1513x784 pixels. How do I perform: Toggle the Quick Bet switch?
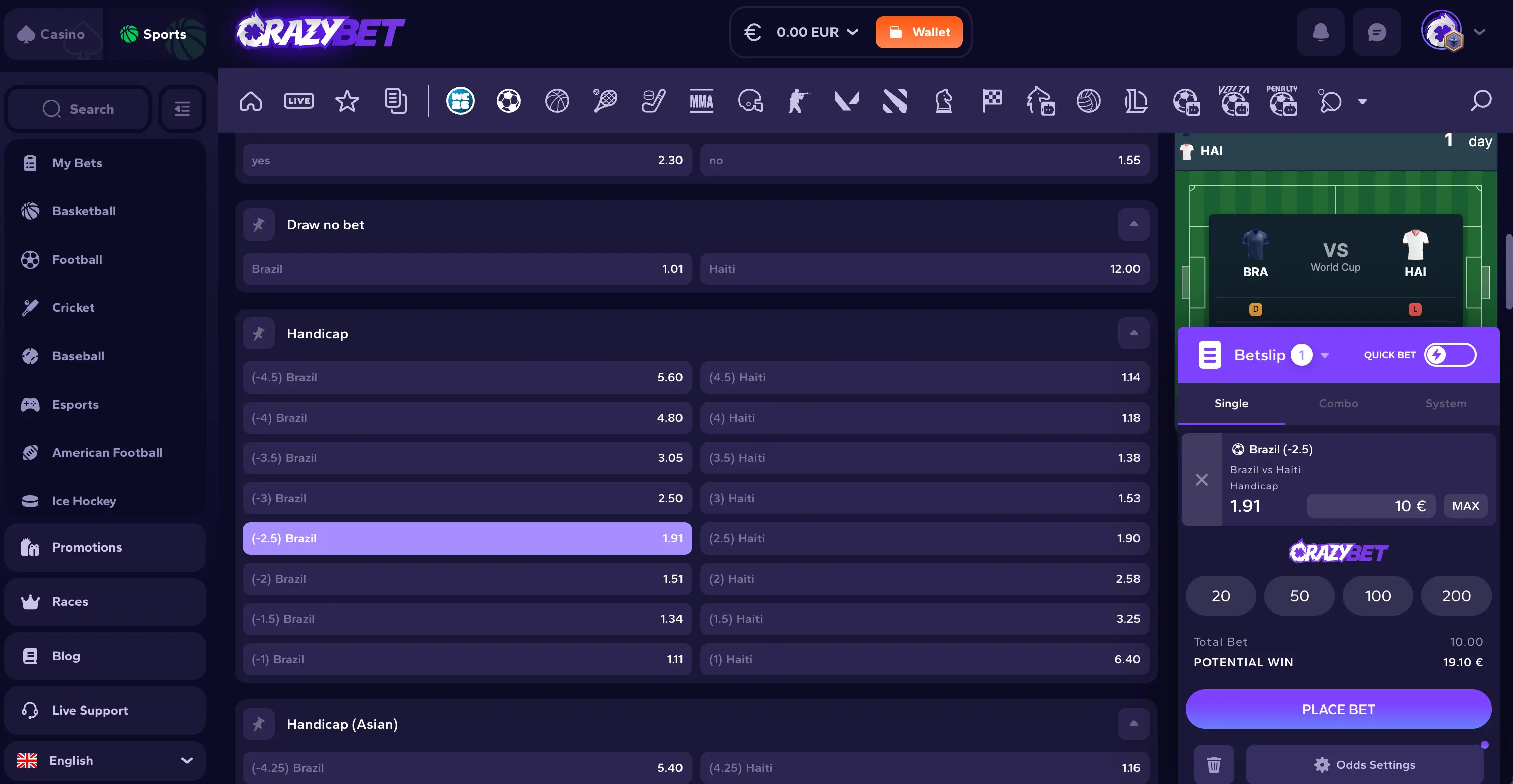click(1450, 355)
